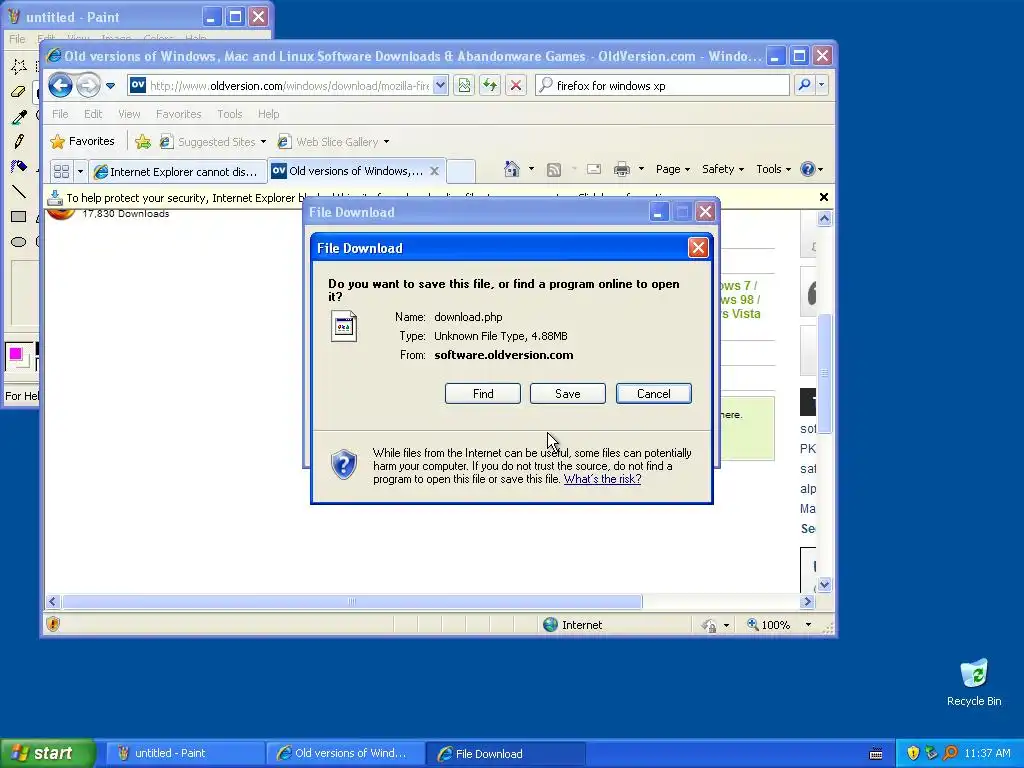
Task: Open the Safety dropdown menu
Action: pyautogui.click(x=723, y=169)
